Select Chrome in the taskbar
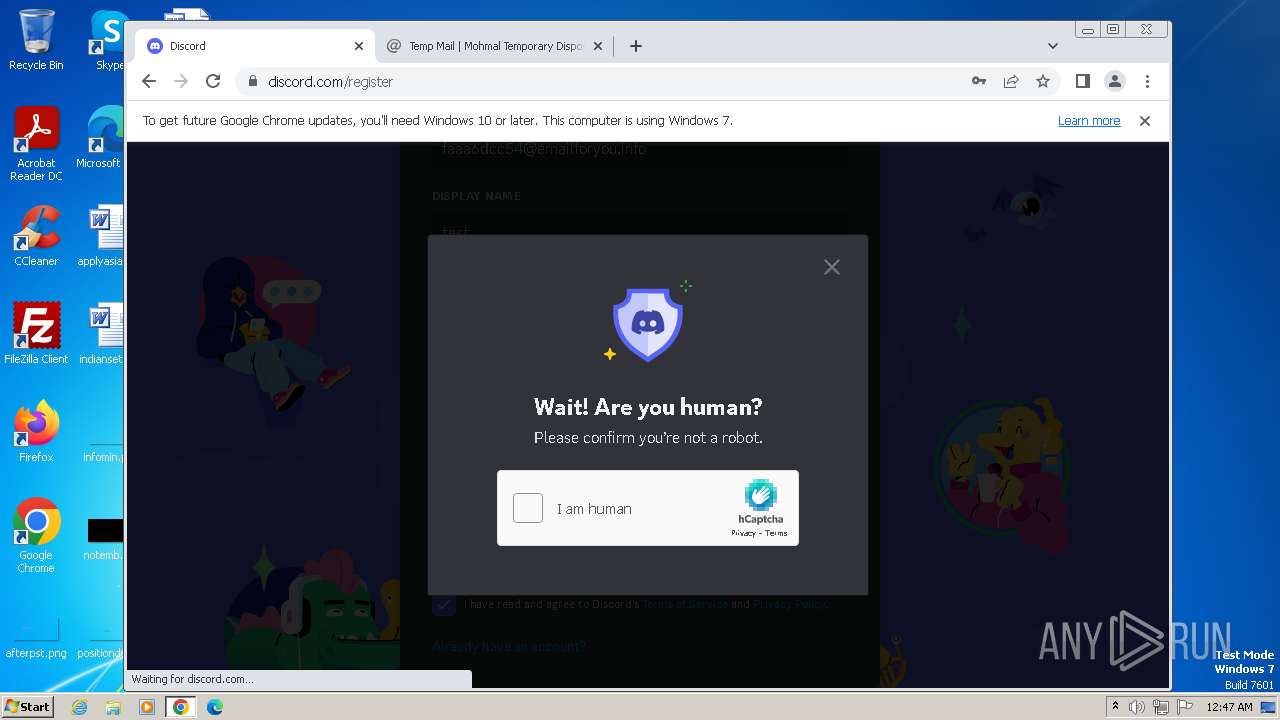This screenshot has width=1280, height=720. pos(181,707)
